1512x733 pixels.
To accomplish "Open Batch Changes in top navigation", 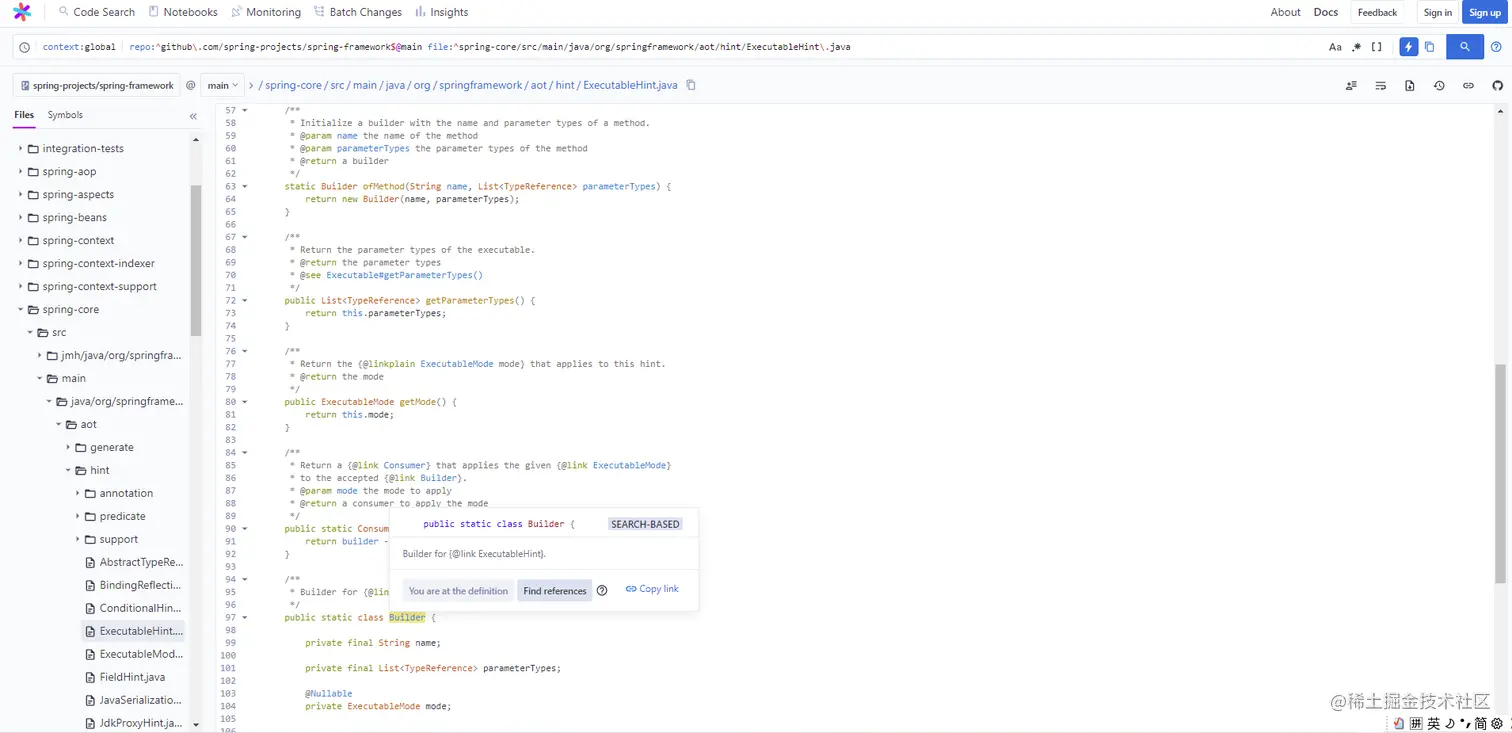I will pyautogui.click(x=357, y=12).
